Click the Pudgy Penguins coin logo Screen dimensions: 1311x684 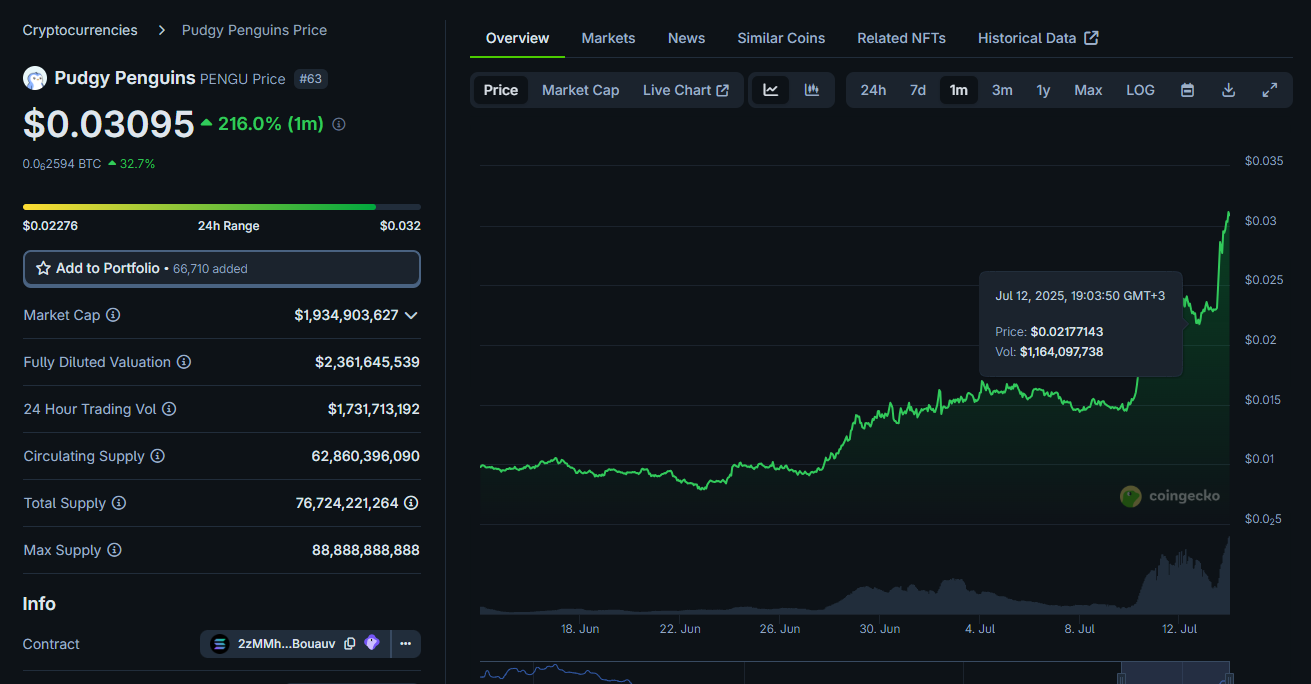35,78
